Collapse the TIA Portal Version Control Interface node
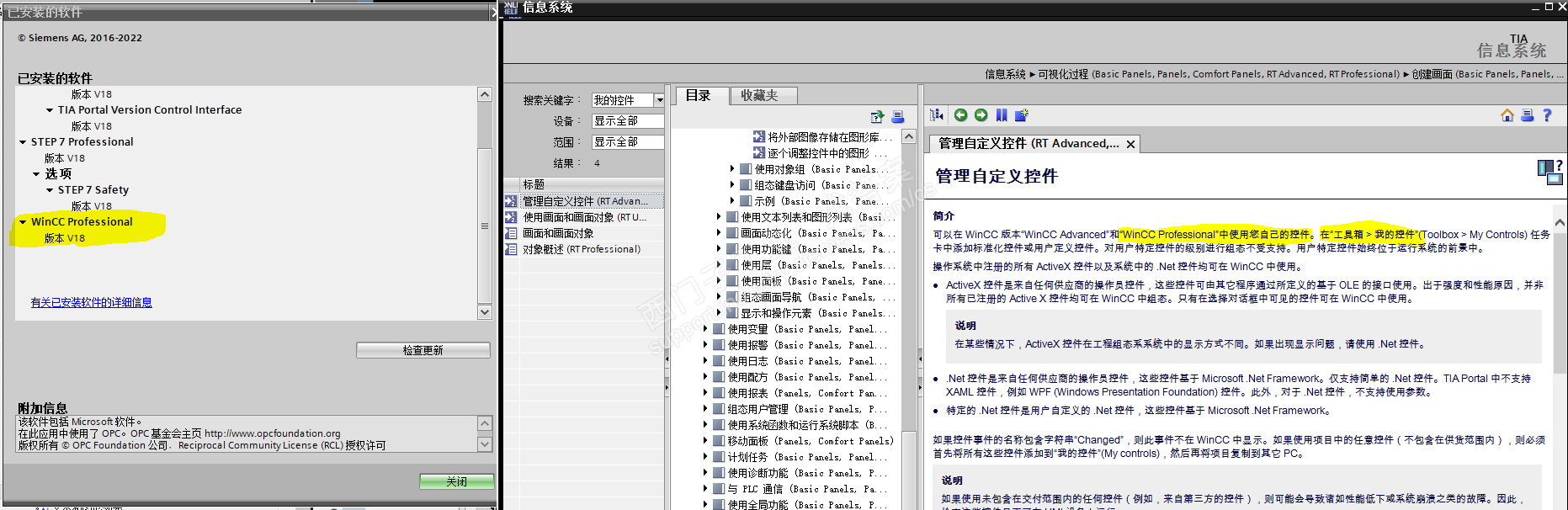 [x=50, y=110]
